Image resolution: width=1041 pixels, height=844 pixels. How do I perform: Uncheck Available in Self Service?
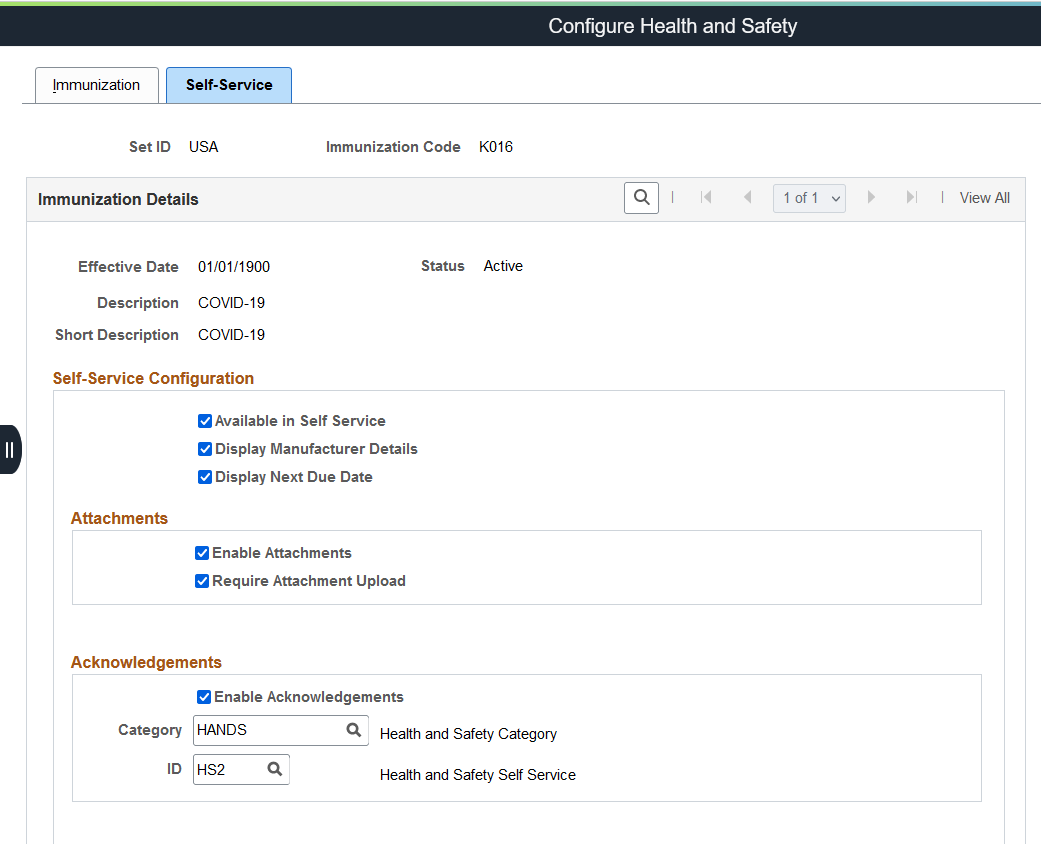pyautogui.click(x=205, y=421)
